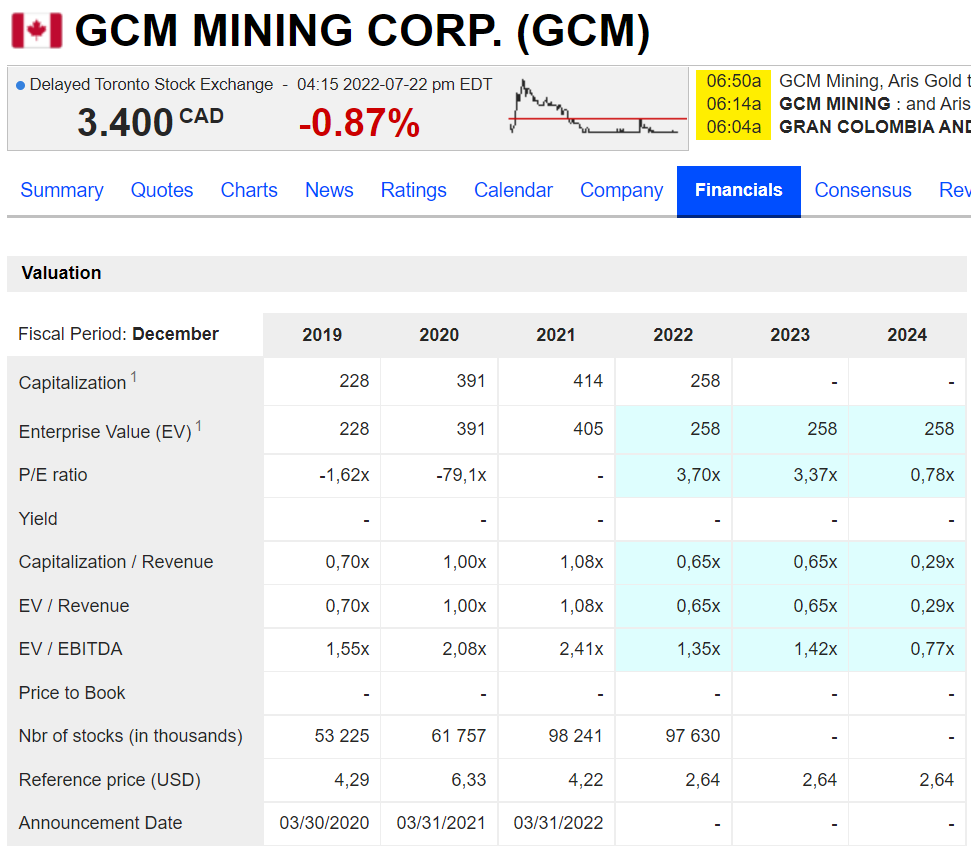971x850 pixels.
Task: Click the Enterprise Value (EV) footnote marker
Action: point(199,425)
